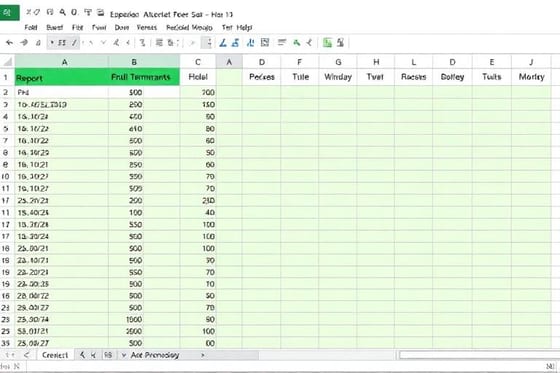
Task: Open the Dow menu
Action: 121,28
